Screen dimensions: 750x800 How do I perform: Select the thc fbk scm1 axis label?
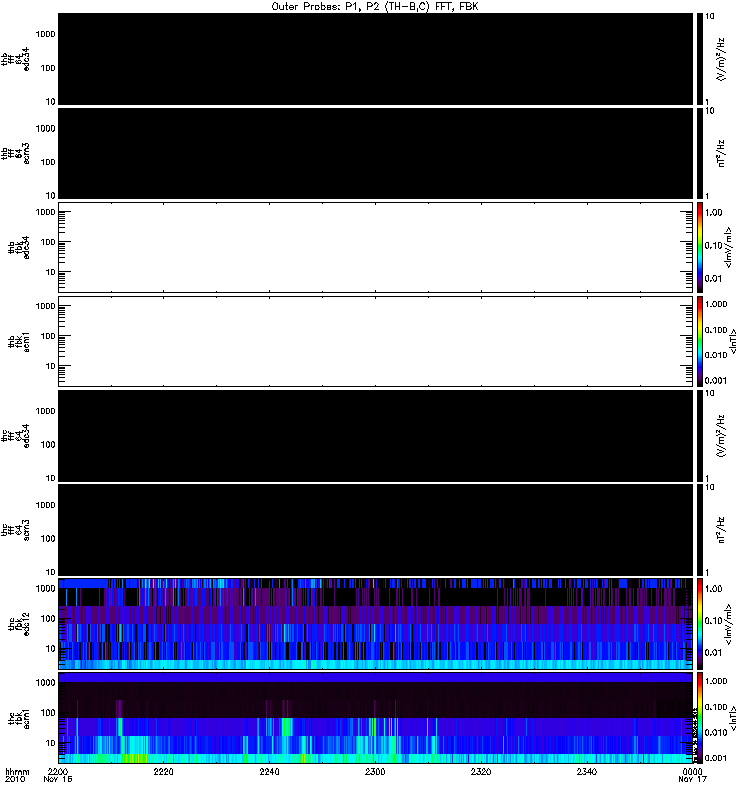click(19, 718)
